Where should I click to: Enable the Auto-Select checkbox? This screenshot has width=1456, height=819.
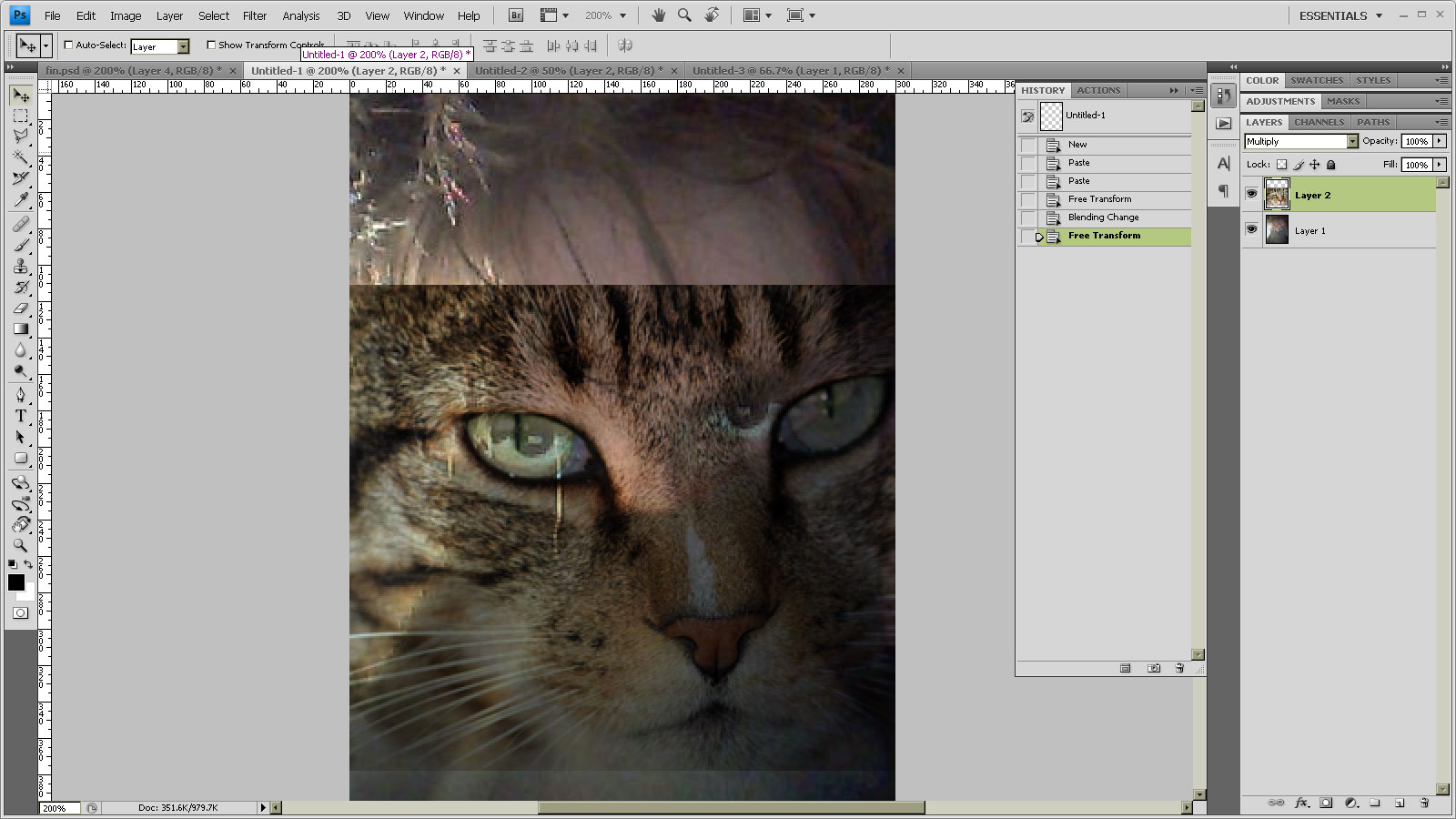[68, 45]
